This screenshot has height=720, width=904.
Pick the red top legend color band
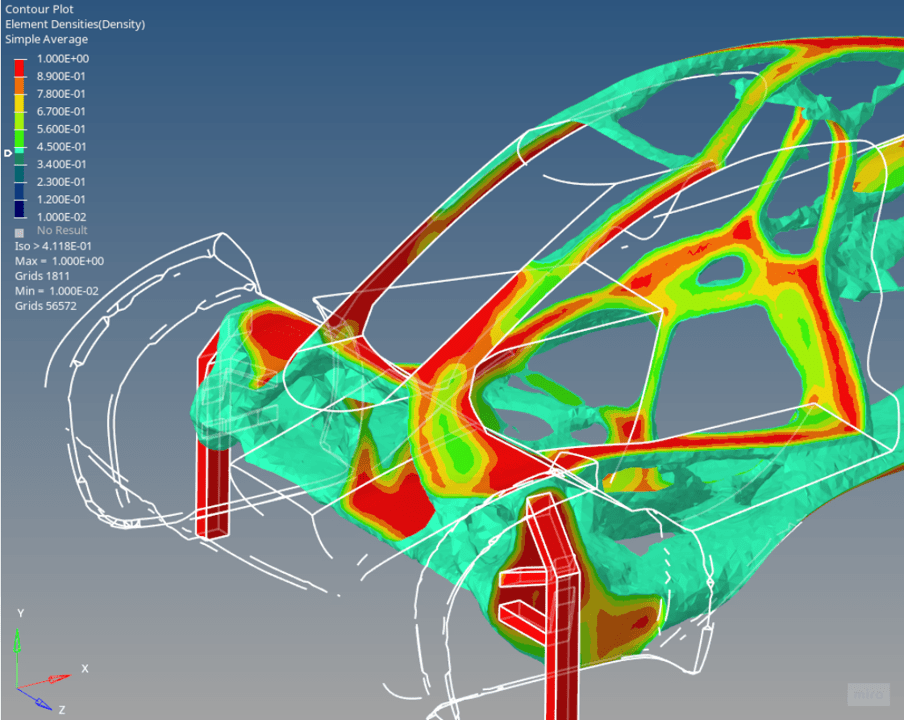19,68
